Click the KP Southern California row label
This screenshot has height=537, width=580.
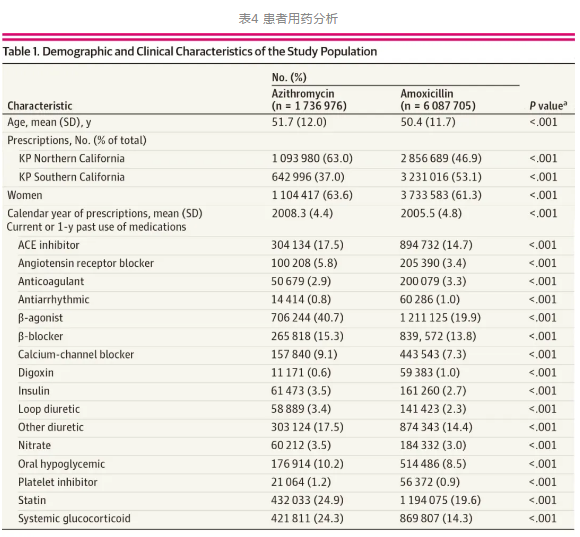(x=72, y=177)
